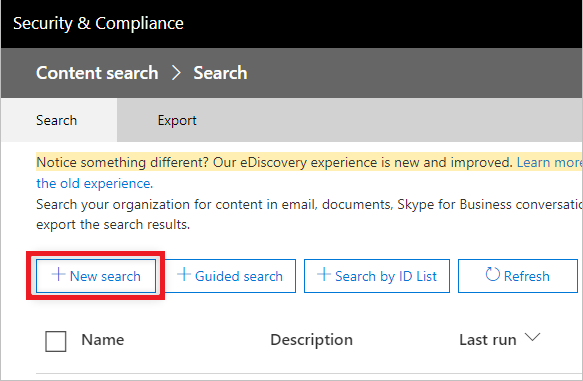
Task: Select the Search tab
Action: (57, 120)
